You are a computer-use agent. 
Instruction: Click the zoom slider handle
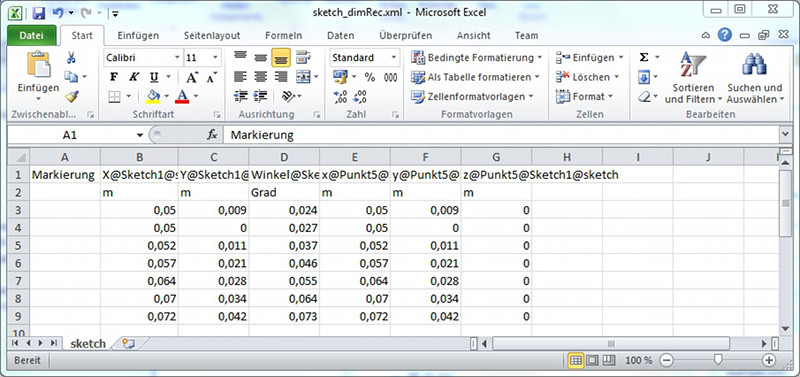point(718,360)
